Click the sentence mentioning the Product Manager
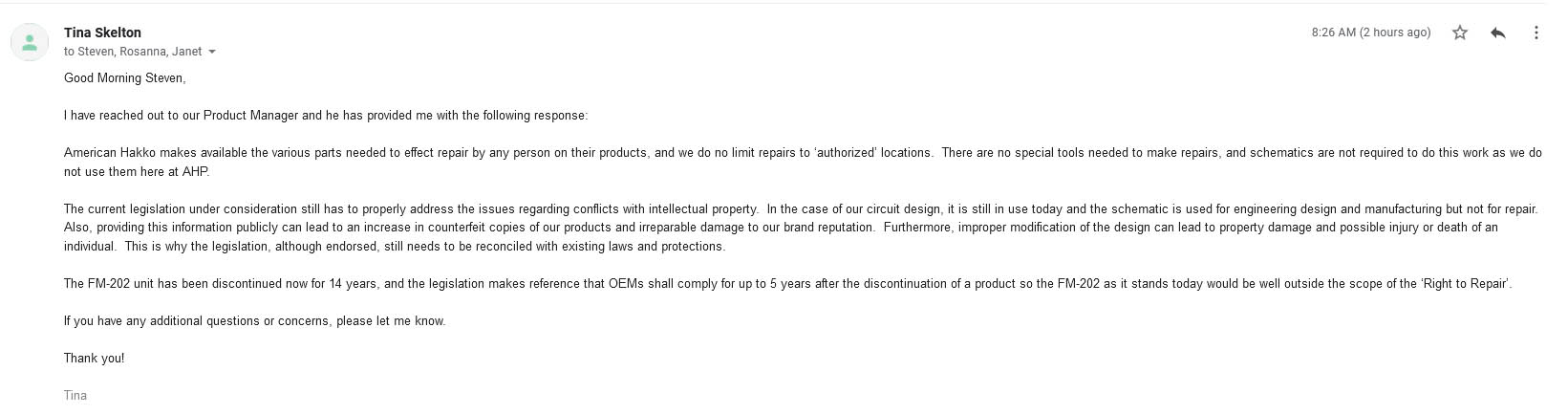 (x=326, y=116)
